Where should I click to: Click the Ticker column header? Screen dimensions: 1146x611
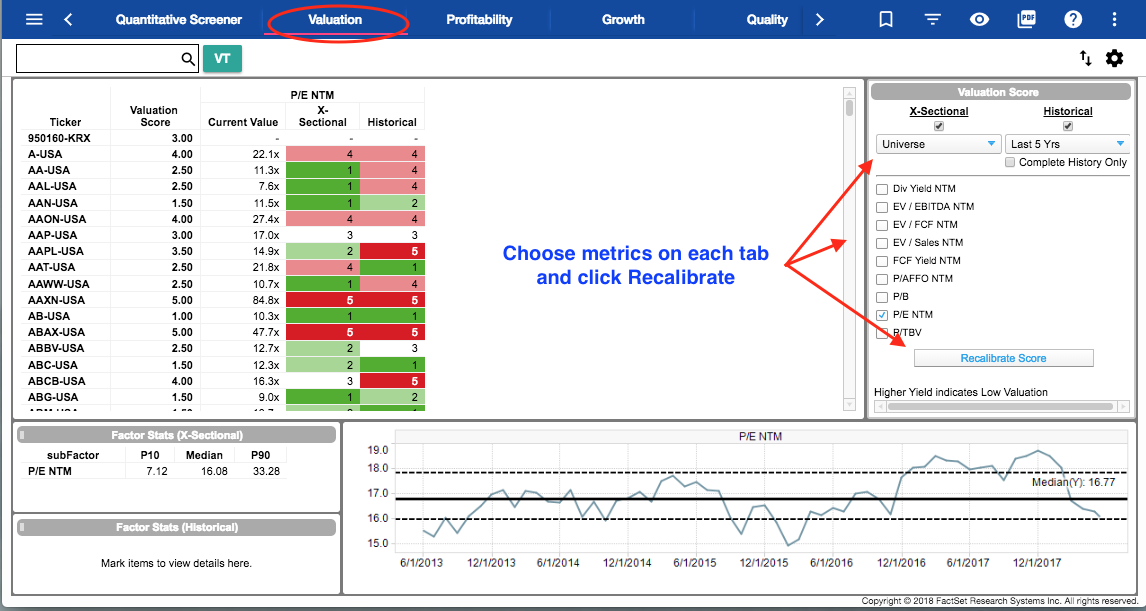(x=65, y=122)
